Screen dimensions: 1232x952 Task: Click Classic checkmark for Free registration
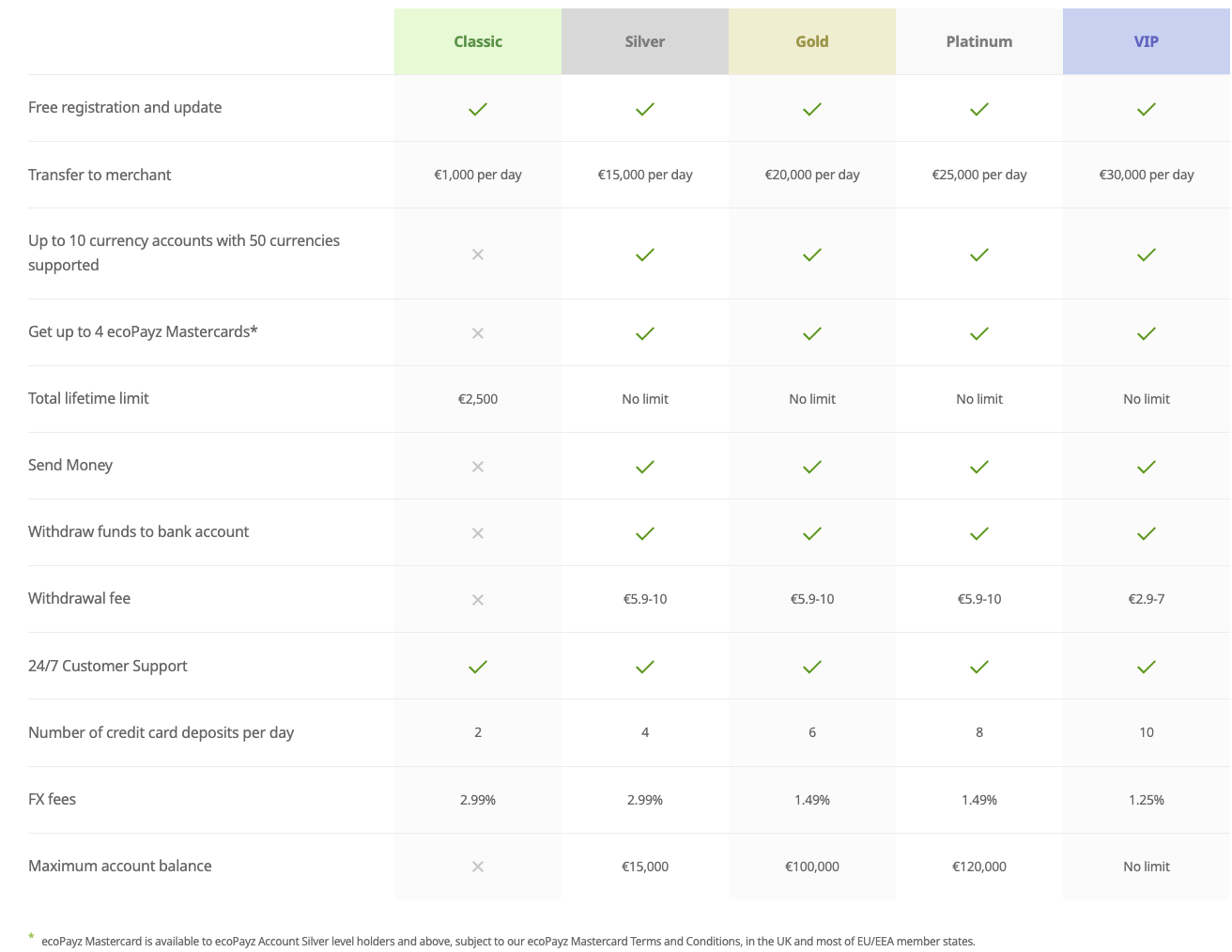[x=478, y=109]
